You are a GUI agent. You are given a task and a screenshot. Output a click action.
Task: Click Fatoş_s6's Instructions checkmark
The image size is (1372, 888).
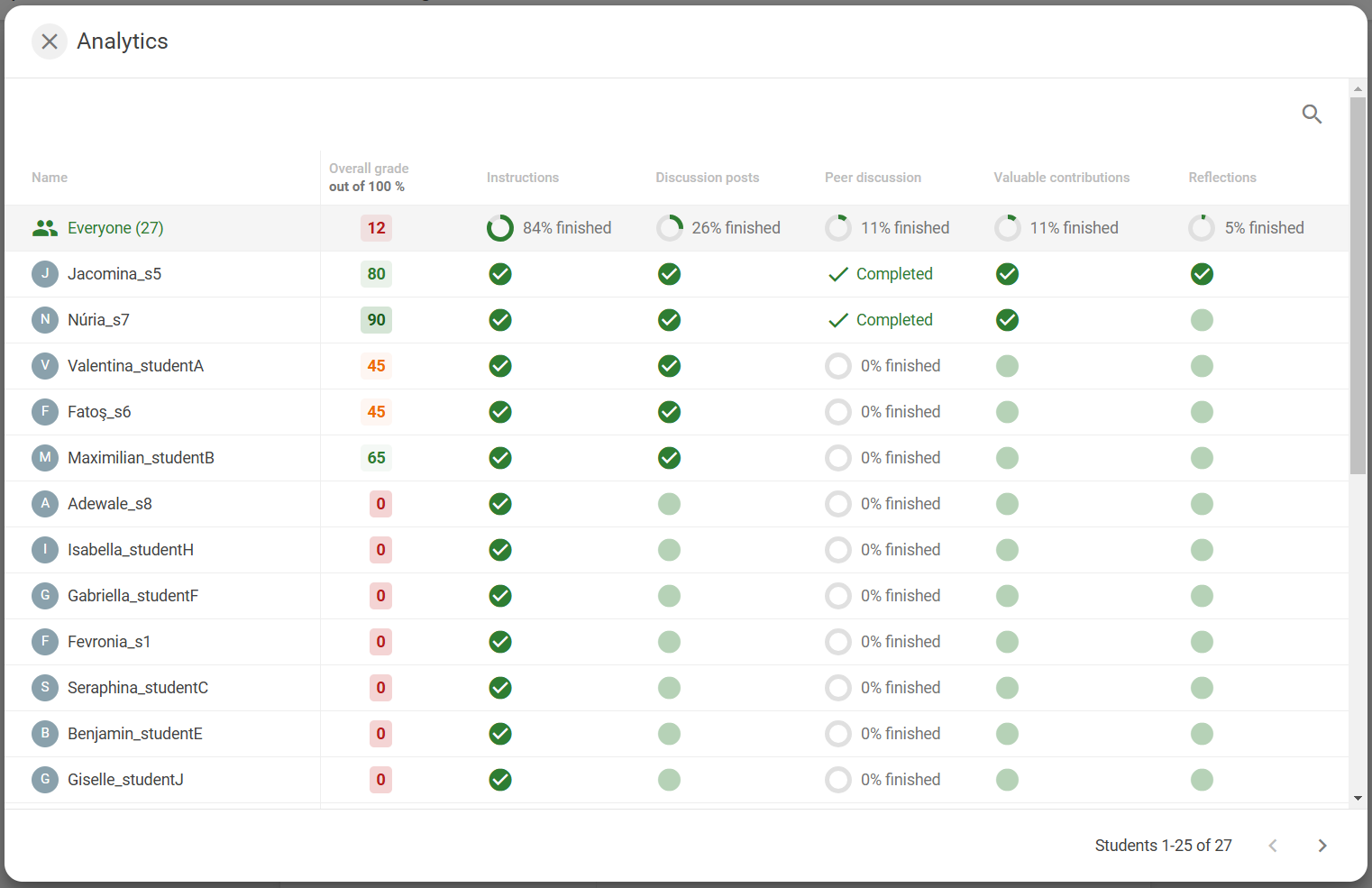[500, 412]
